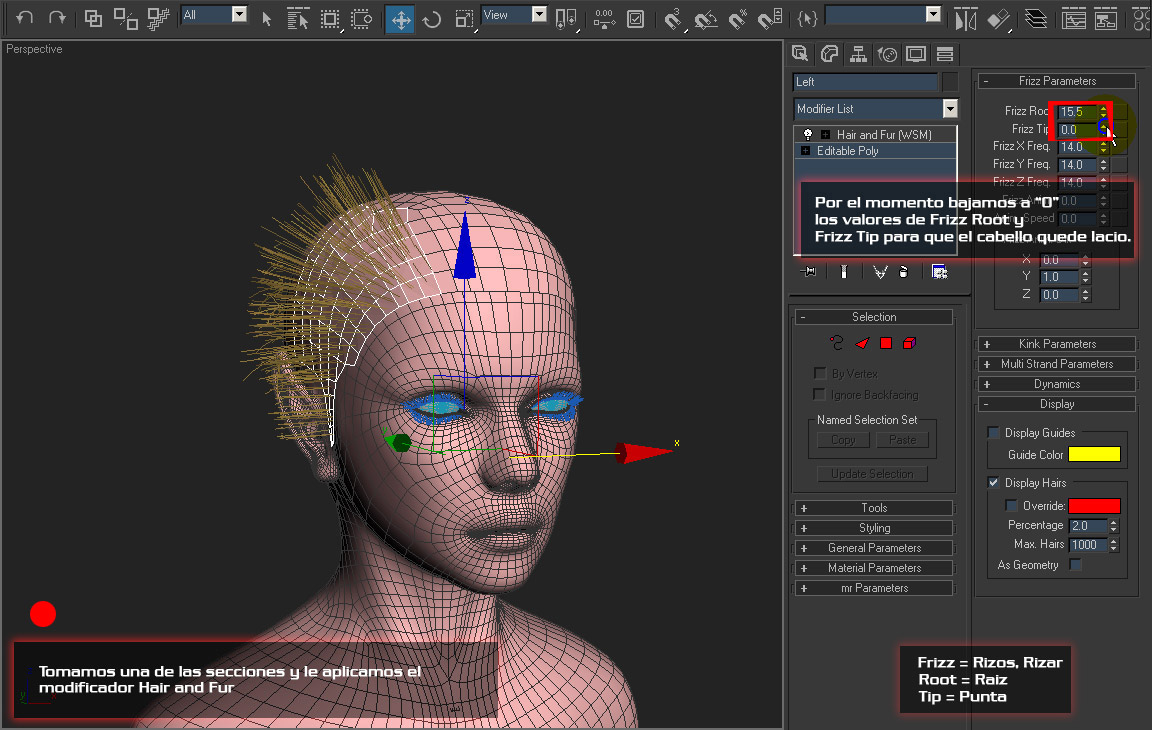Activate Select and Scale tool

(x=464, y=19)
